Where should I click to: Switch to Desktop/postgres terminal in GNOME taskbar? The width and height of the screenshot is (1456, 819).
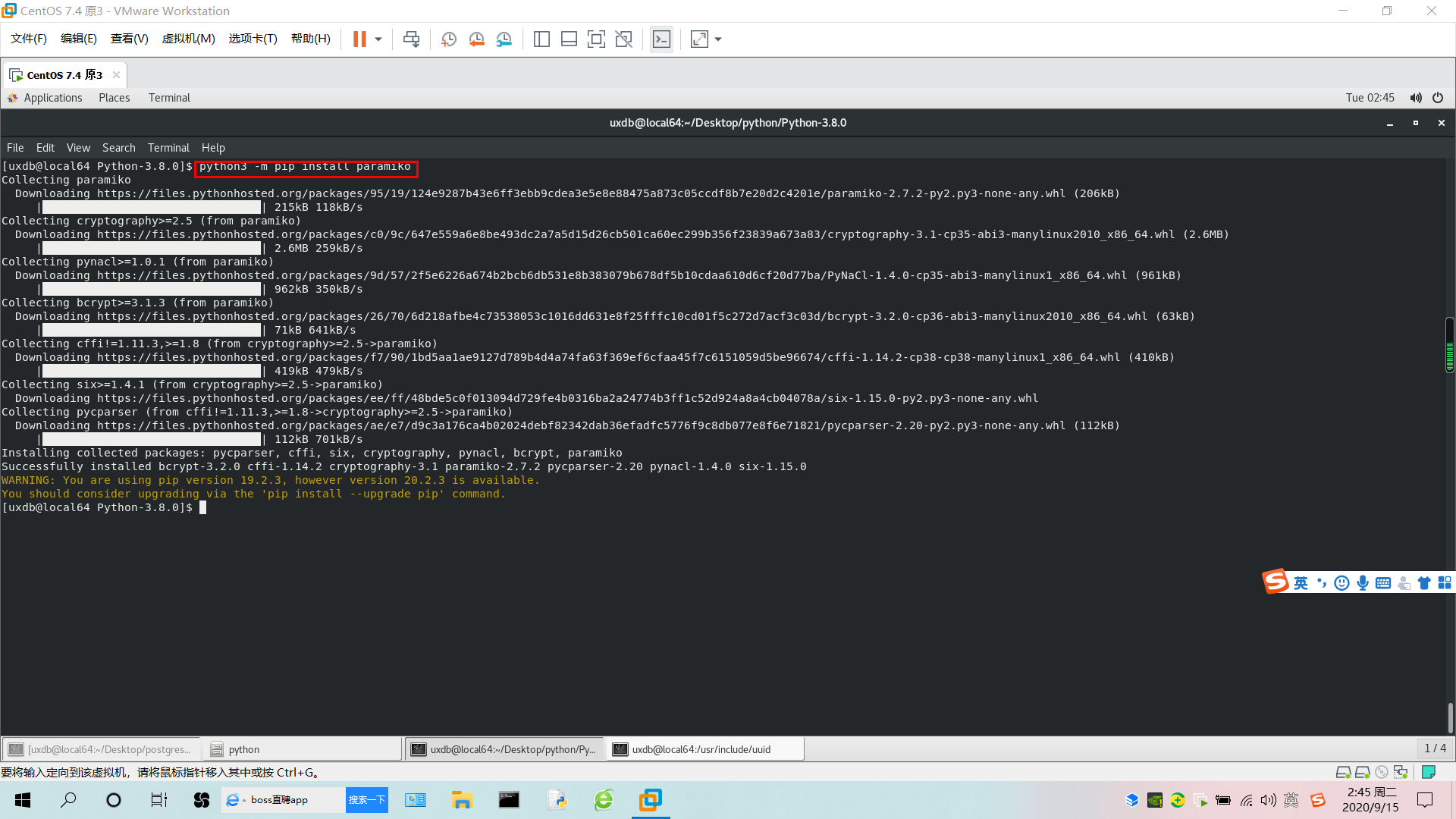coord(101,749)
